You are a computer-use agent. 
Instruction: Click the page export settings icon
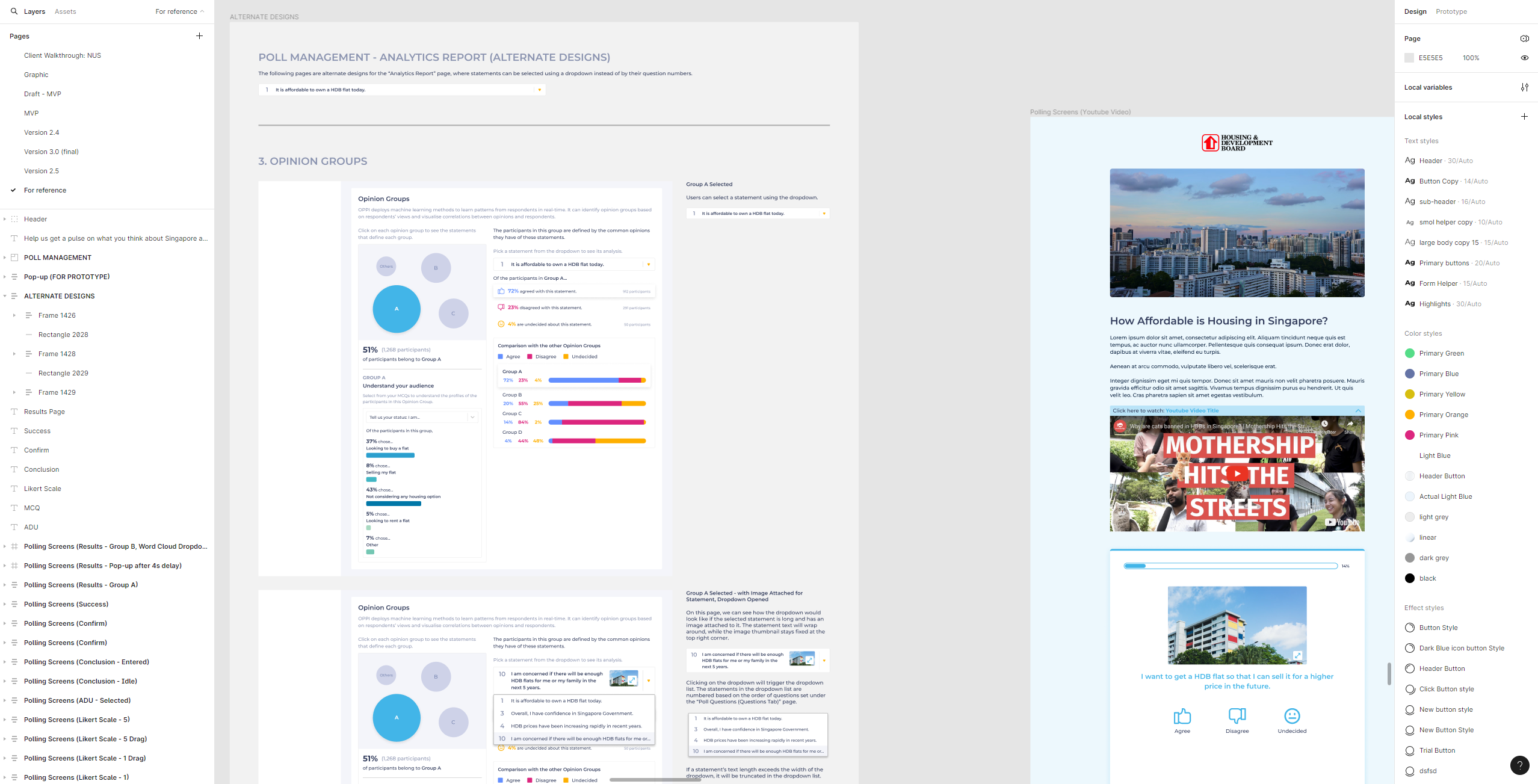(x=1524, y=39)
